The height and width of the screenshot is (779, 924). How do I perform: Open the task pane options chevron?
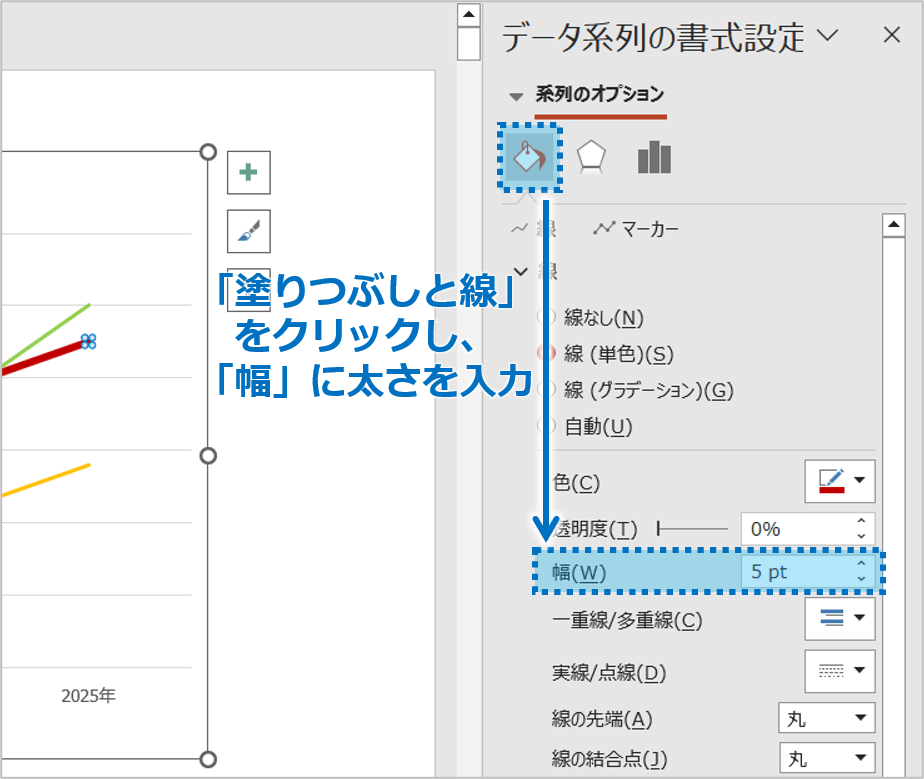(x=827, y=35)
